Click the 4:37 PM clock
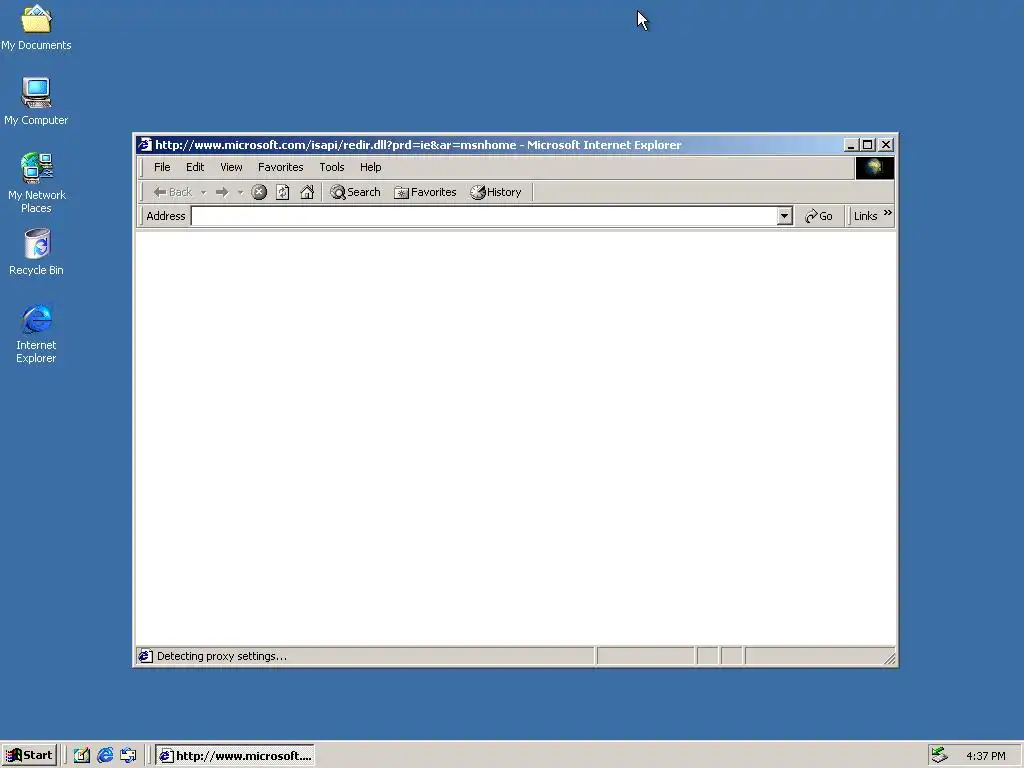The height and width of the screenshot is (768, 1024). click(x=985, y=756)
